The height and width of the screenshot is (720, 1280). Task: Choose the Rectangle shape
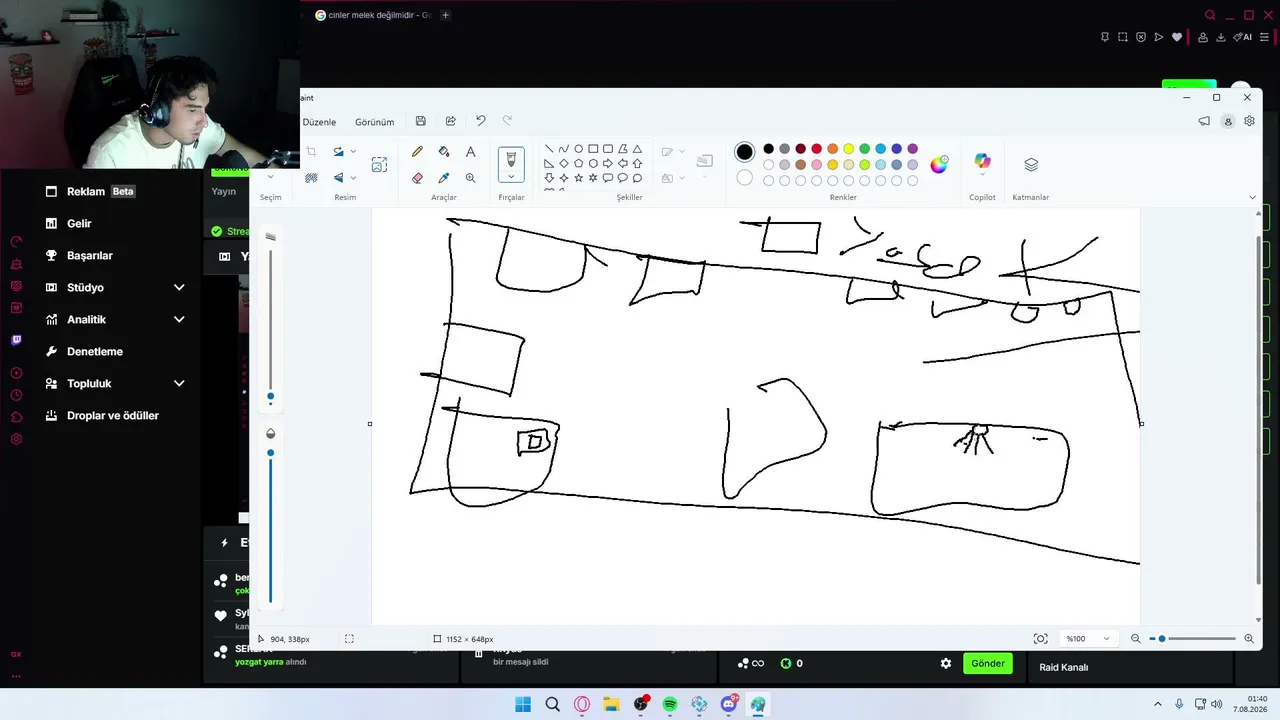[x=593, y=149]
